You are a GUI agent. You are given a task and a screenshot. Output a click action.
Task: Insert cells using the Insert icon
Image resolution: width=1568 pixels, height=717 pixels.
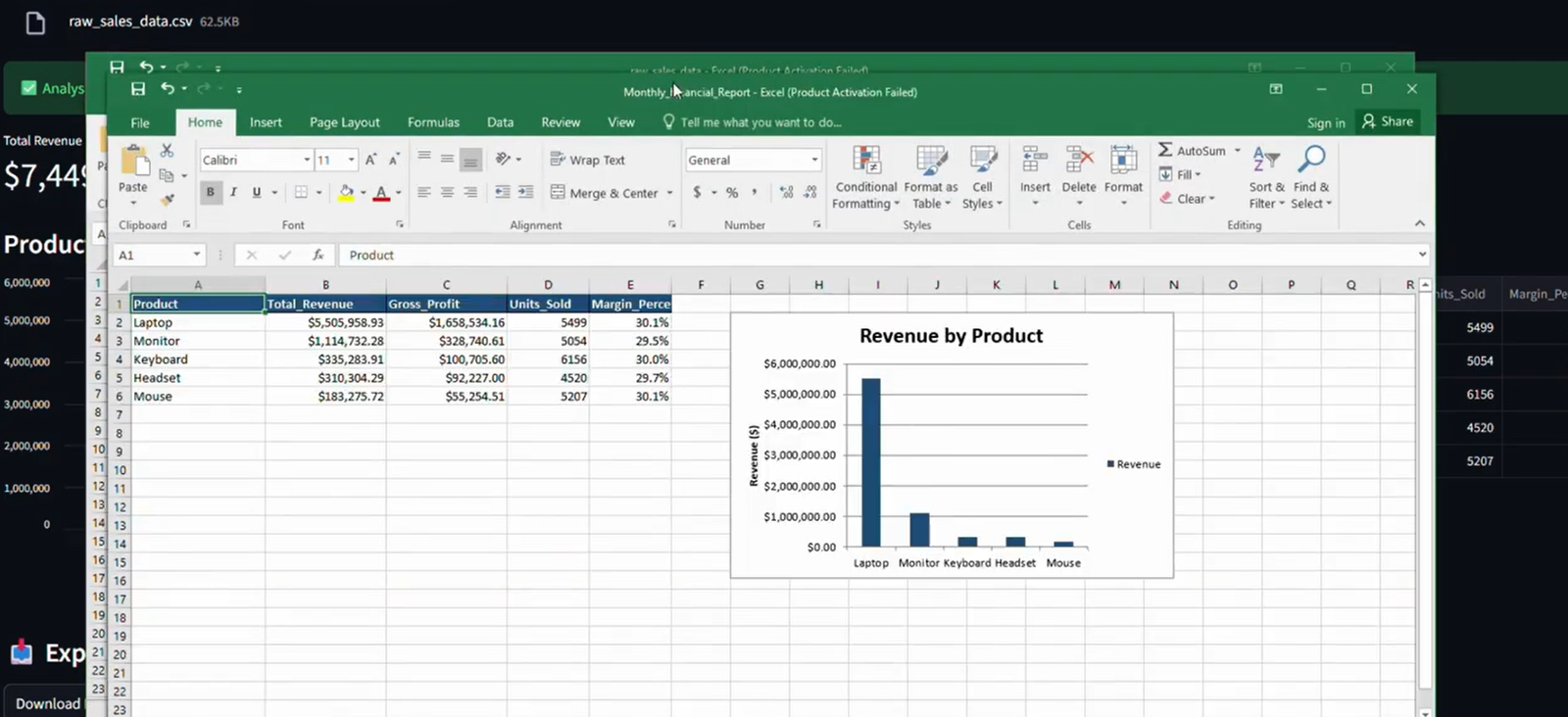pos(1035,160)
